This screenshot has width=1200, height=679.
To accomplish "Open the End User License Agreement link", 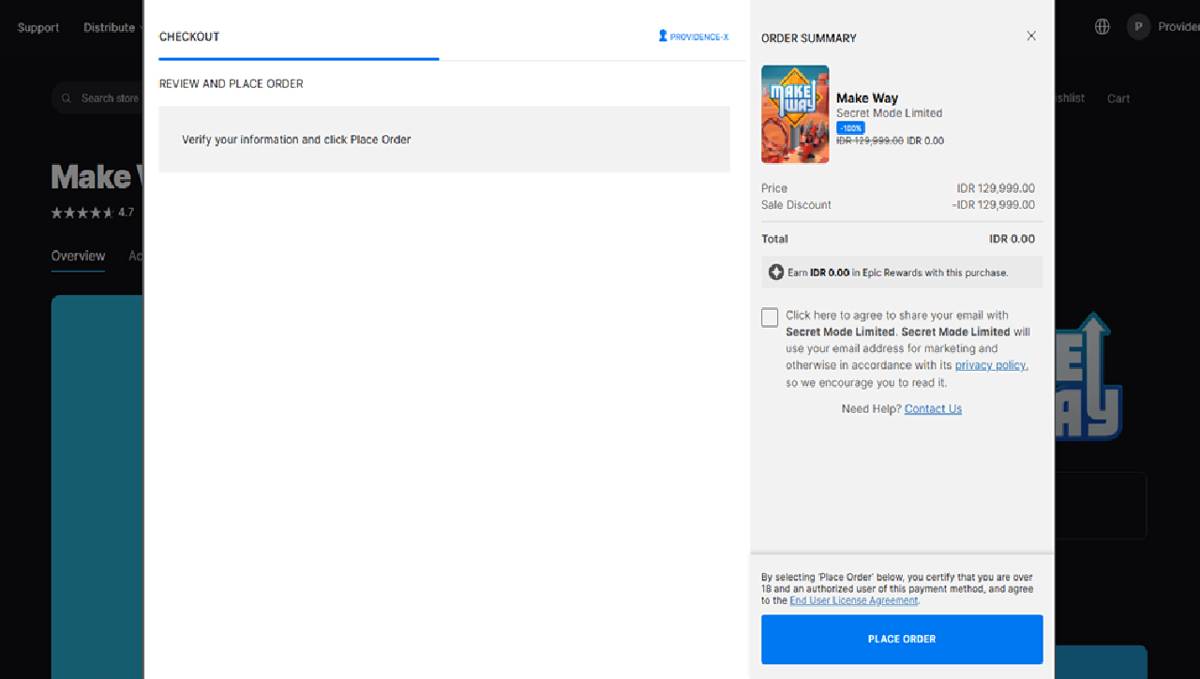I will point(853,600).
